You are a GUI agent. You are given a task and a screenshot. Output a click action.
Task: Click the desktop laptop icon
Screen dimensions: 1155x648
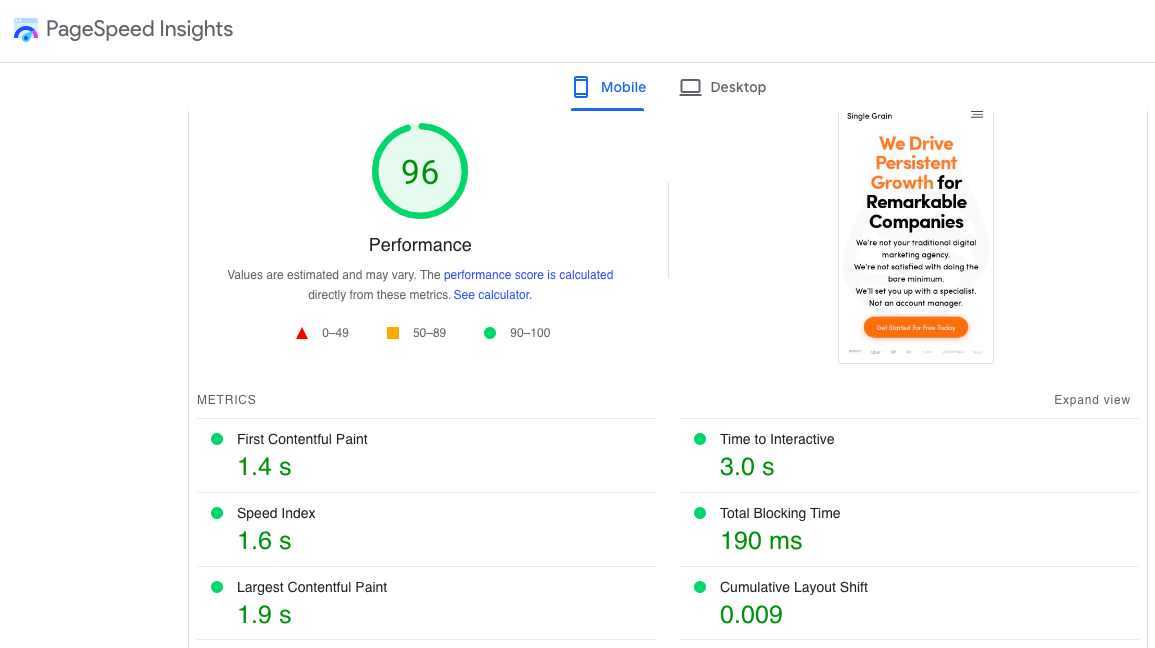tap(690, 87)
